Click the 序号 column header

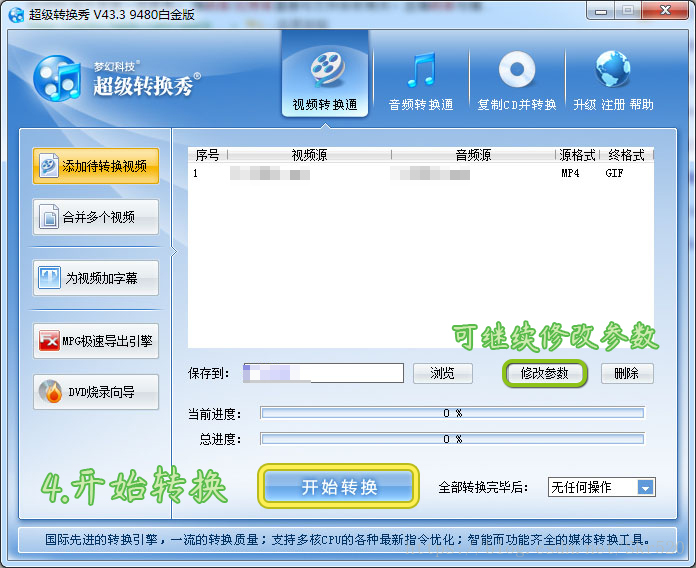tap(207, 155)
